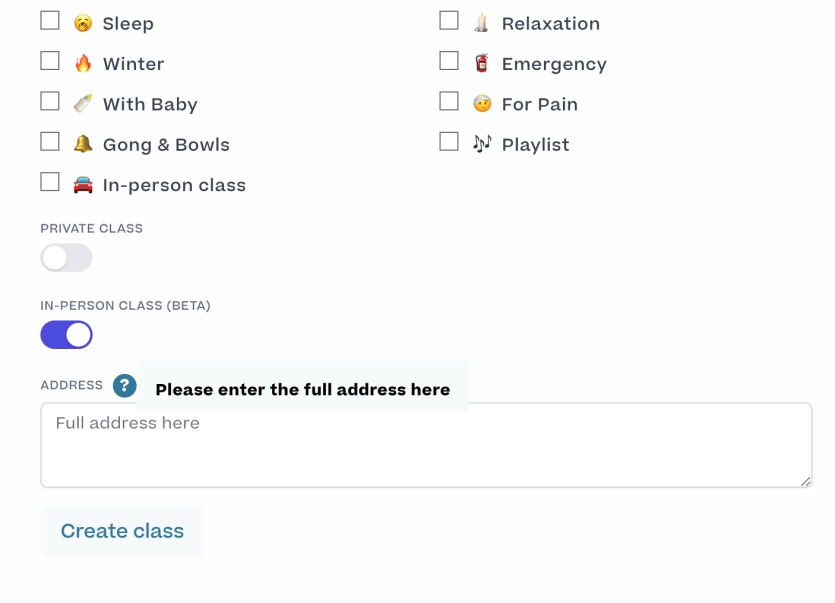835x603 pixels.
Task: Click the Create class button
Action: pos(122,532)
